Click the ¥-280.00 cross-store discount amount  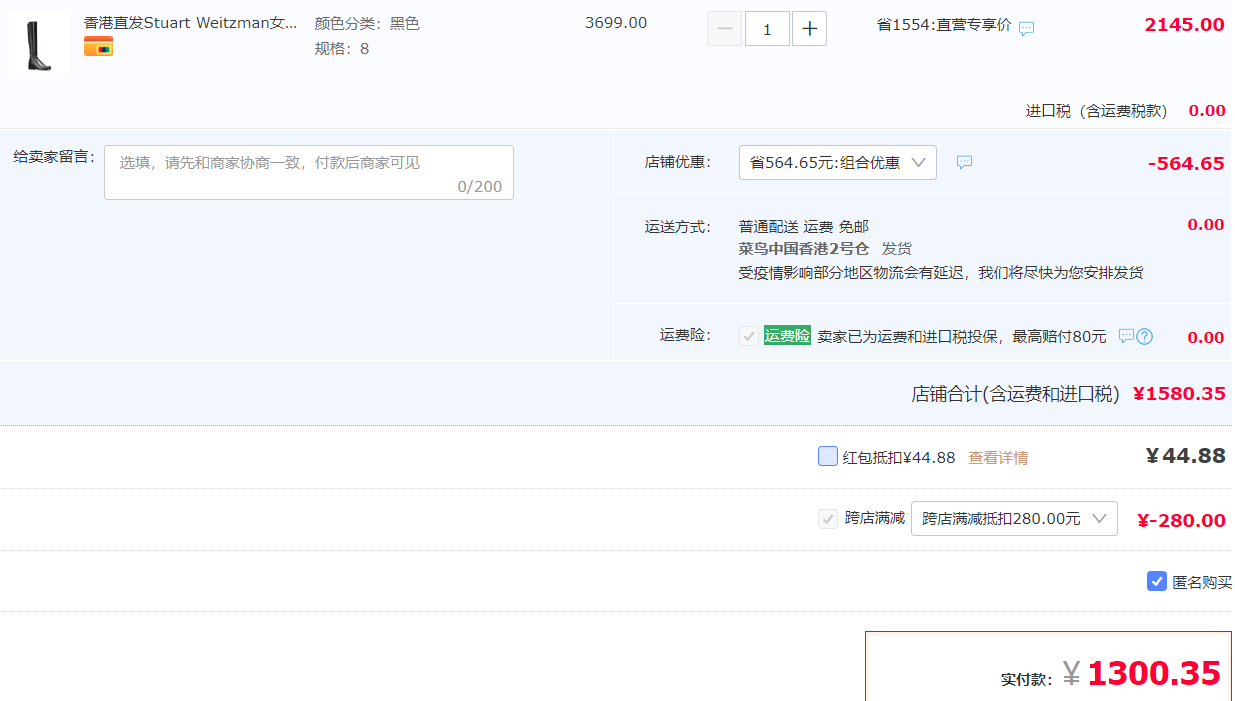click(1181, 520)
